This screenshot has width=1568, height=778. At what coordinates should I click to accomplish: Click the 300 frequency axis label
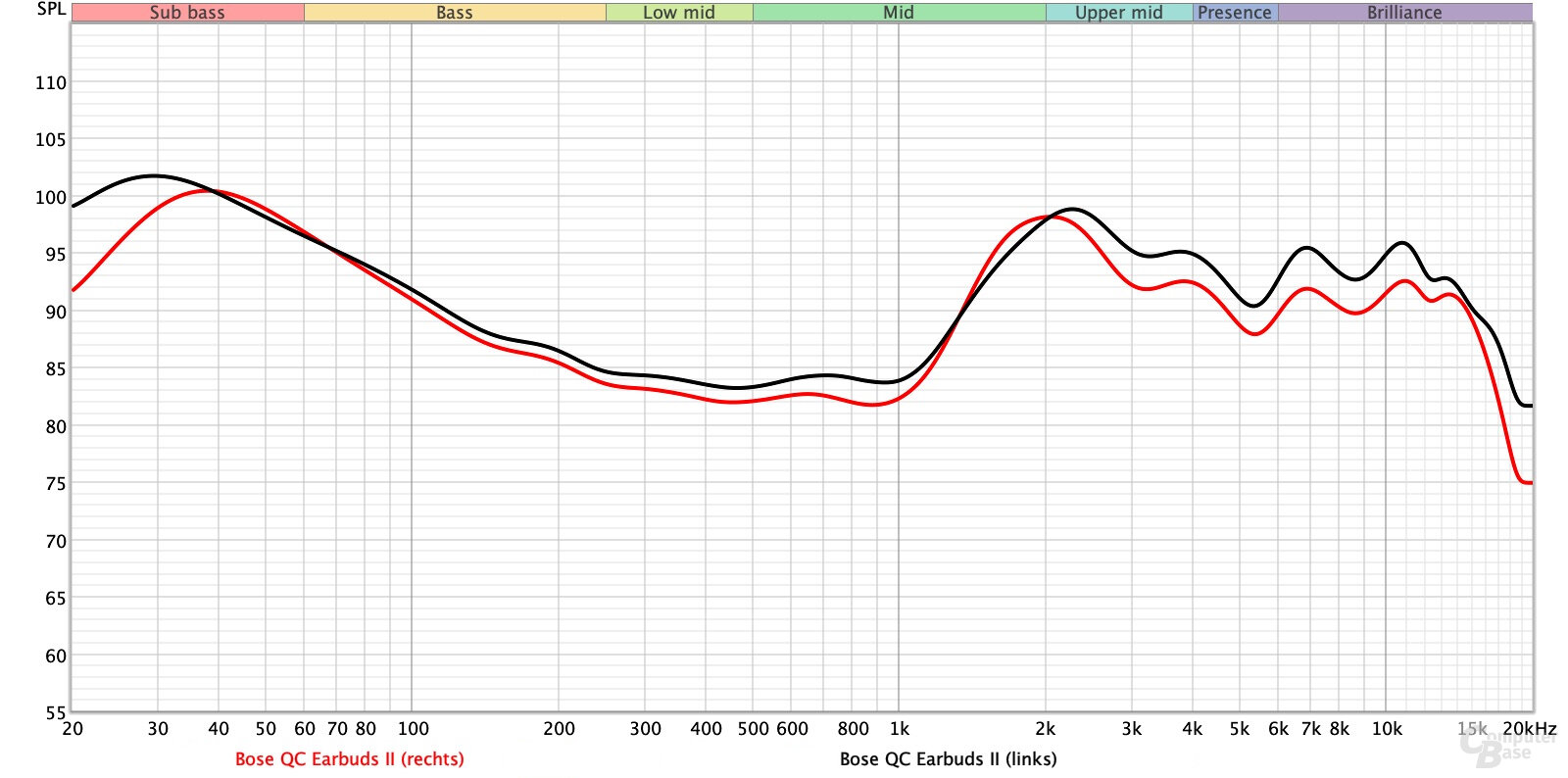coord(645,729)
